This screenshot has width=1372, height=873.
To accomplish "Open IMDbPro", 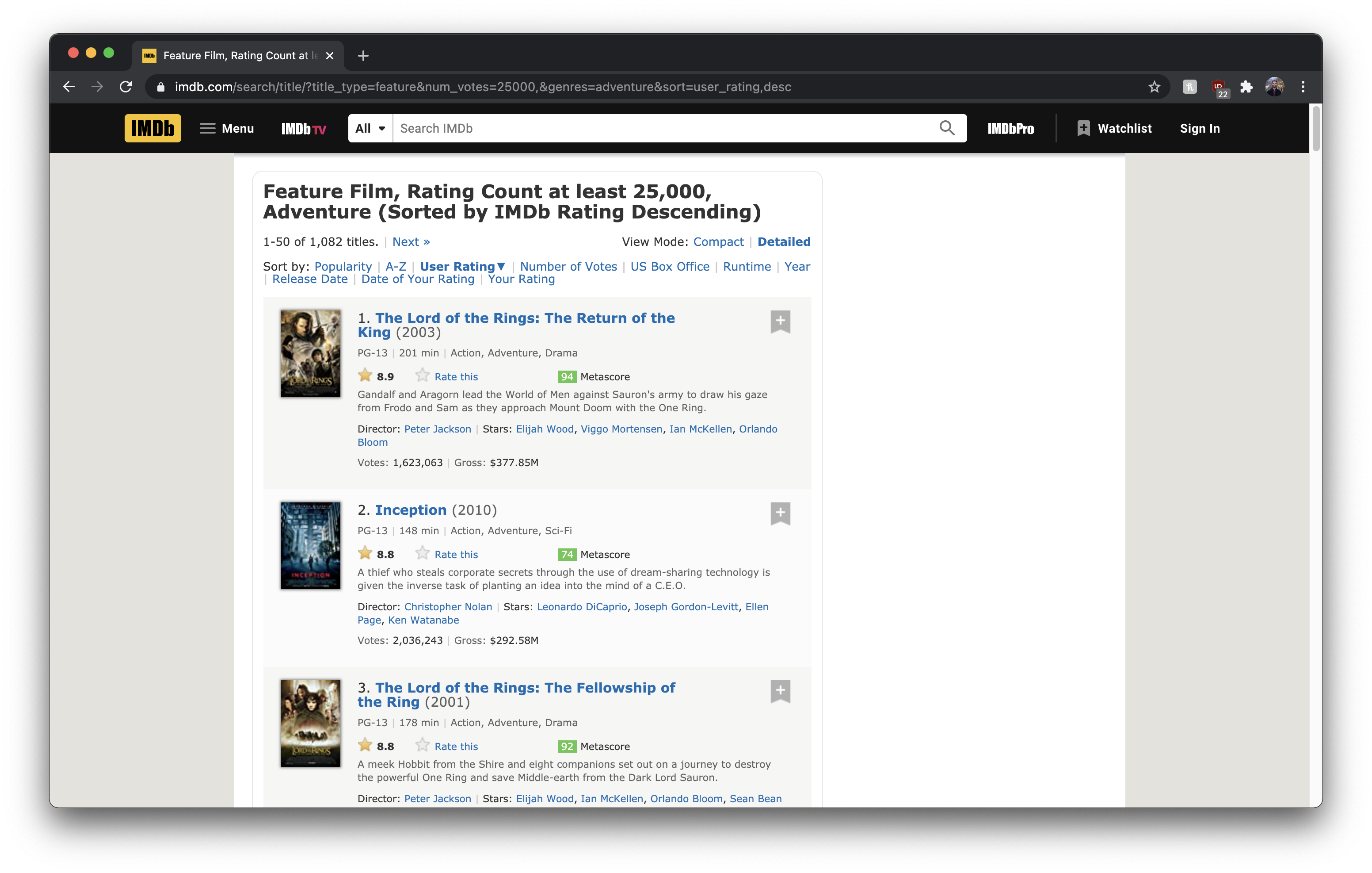I will click(1010, 129).
